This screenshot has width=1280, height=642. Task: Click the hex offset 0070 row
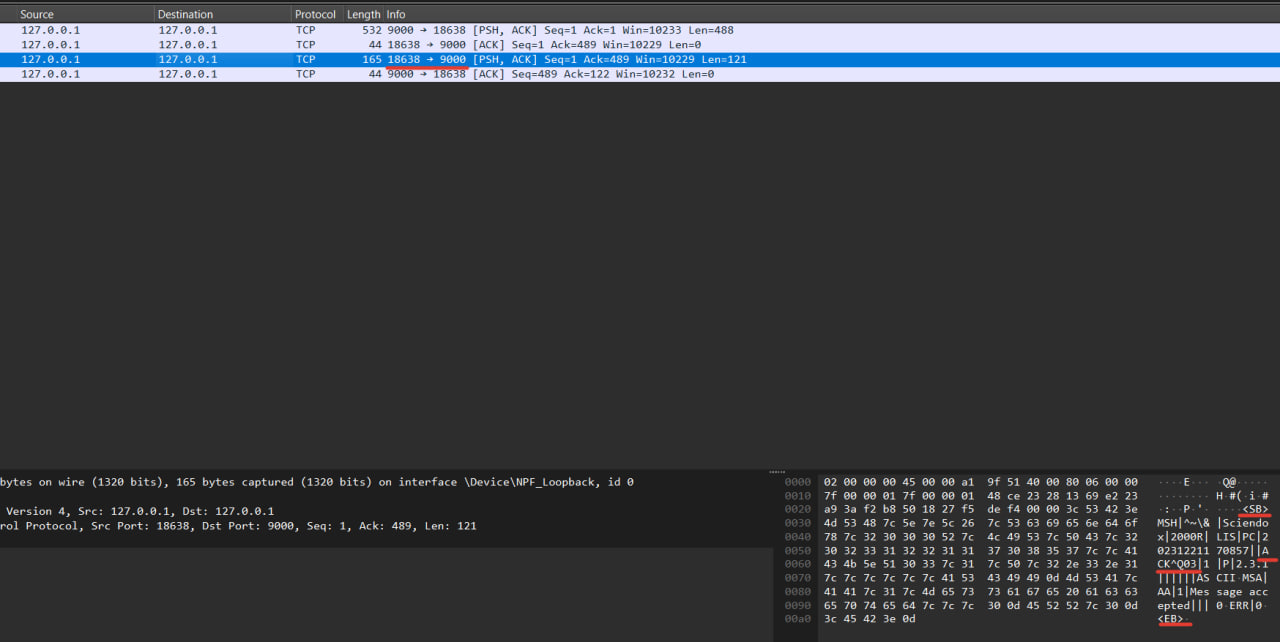[x=798, y=578]
